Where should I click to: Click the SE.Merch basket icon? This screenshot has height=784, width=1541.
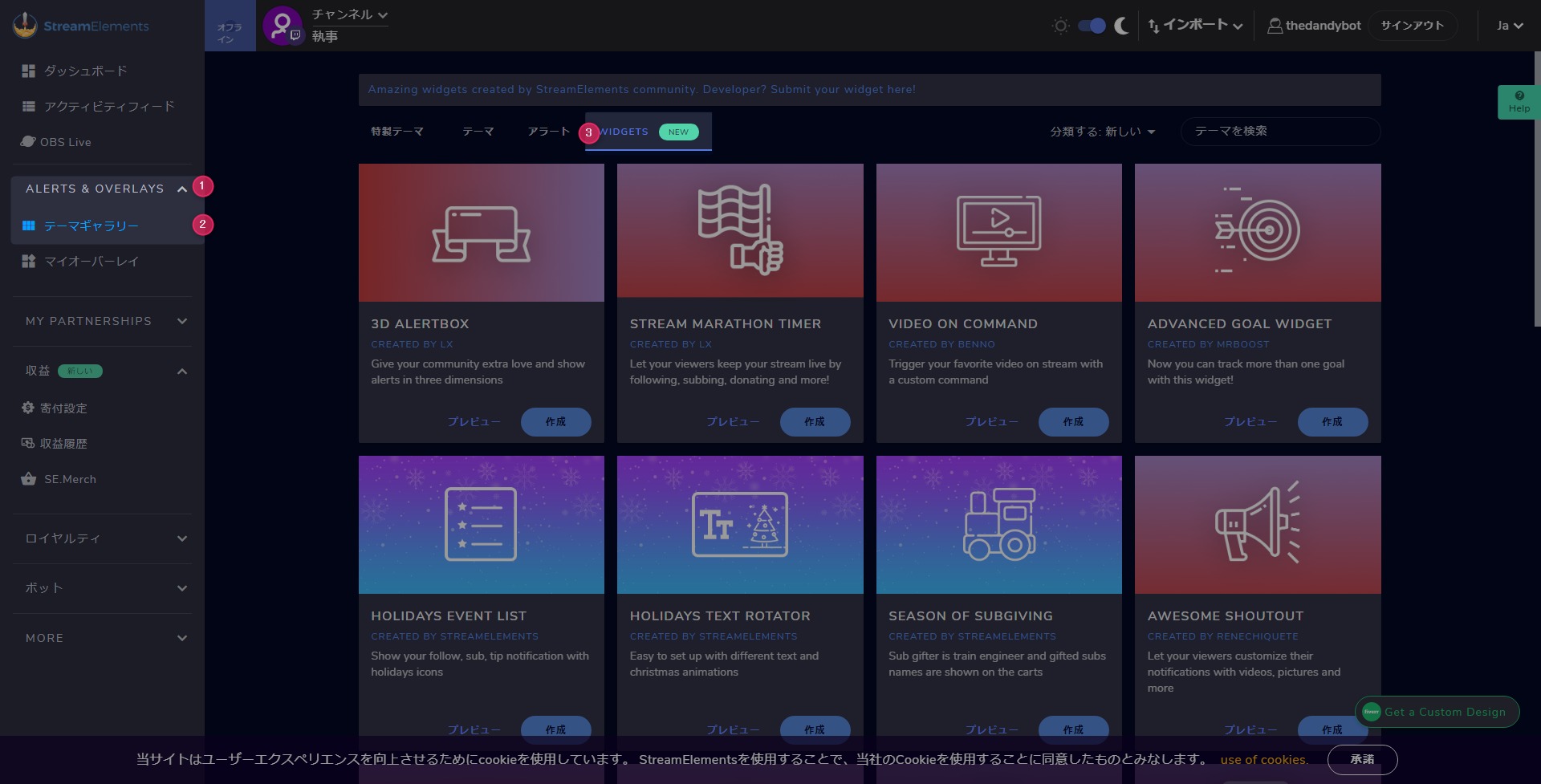(29, 478)
